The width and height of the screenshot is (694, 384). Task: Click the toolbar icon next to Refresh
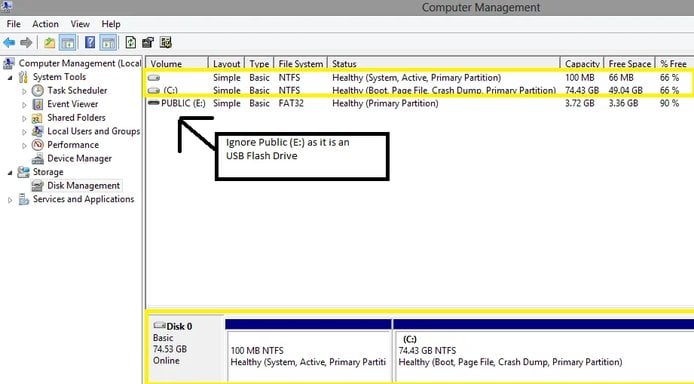click(x=148, y=42)
